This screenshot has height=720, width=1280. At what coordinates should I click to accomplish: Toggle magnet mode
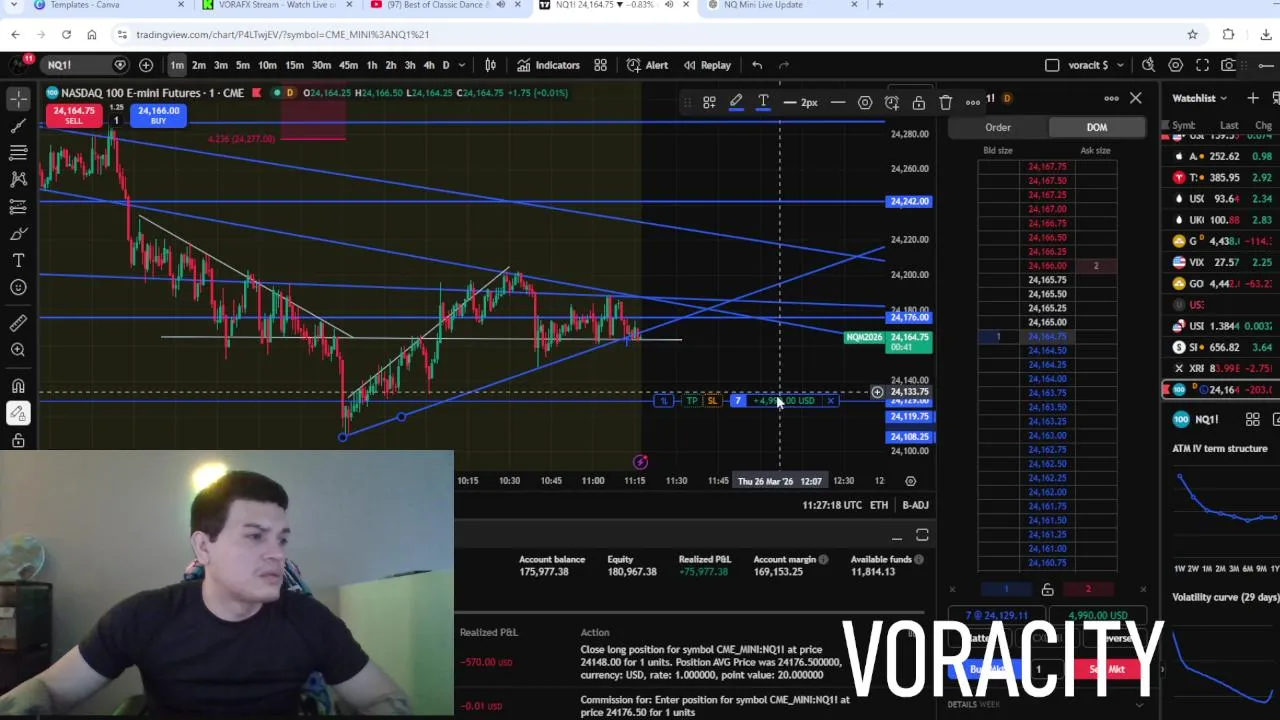coord(18,386)
